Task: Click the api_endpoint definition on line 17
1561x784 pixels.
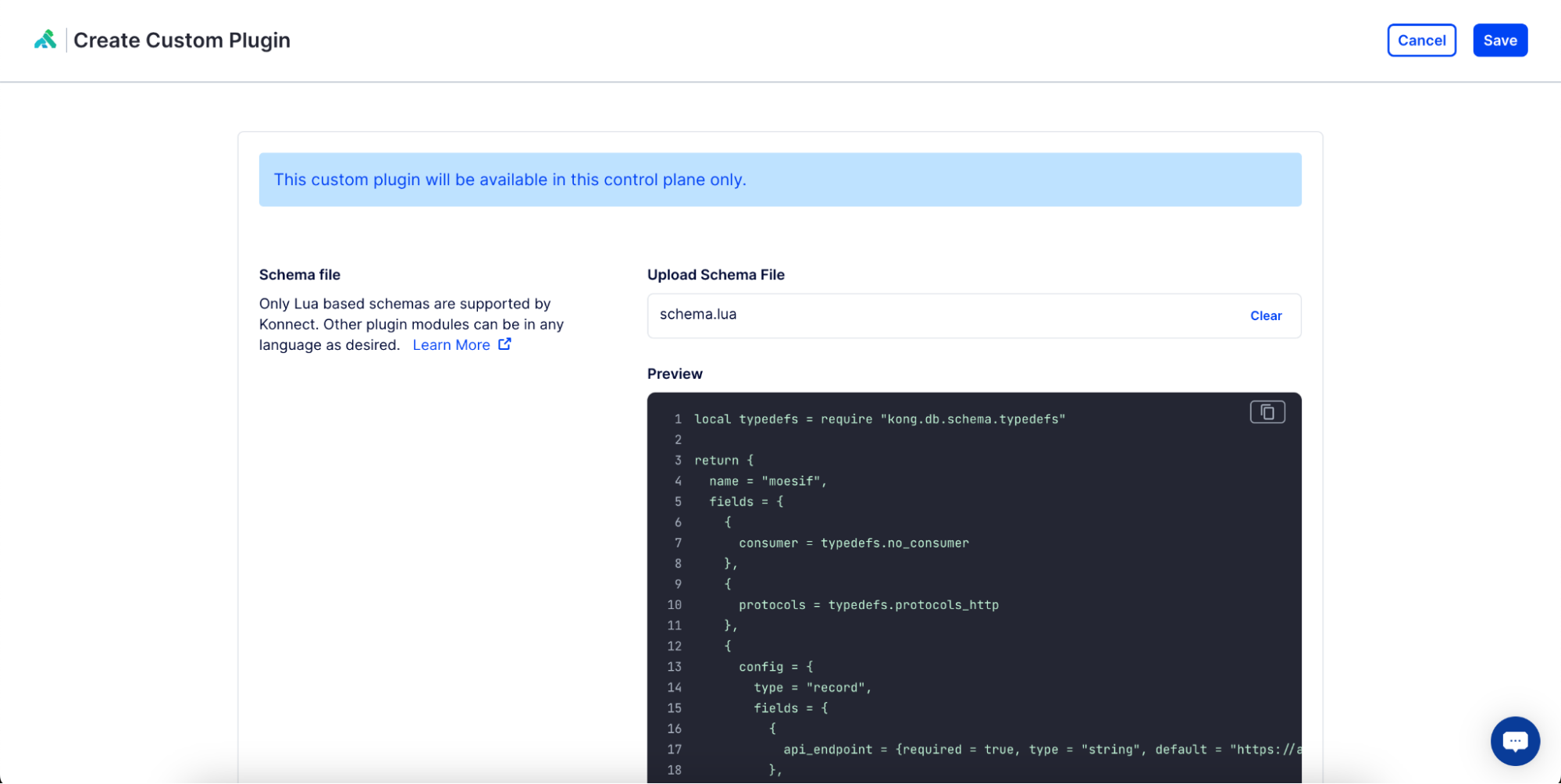Action: 828,749
